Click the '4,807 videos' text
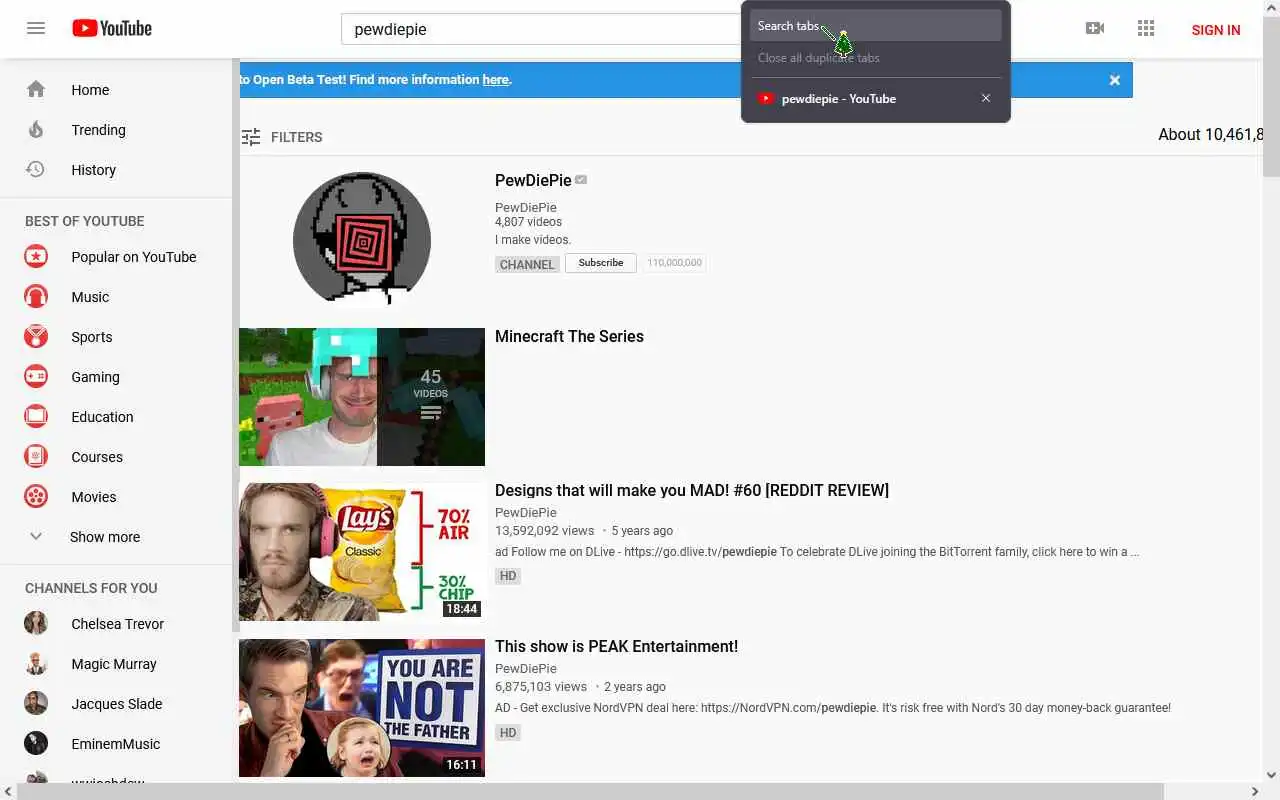 point(528,222)
